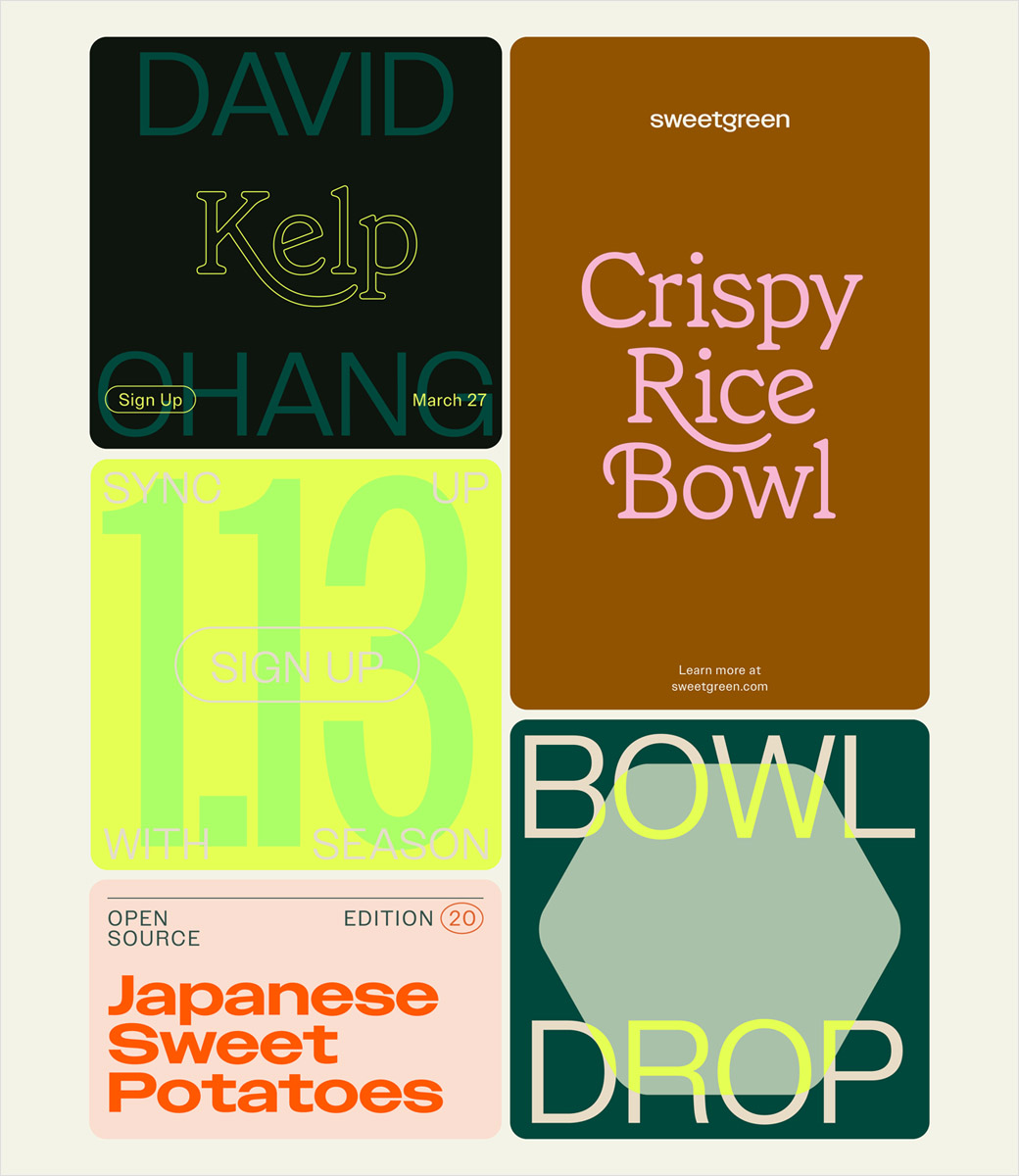1019x1176 pixels.
Task: Select the Japanese Sweet Potatoes headline
Action: click(x=274, y=1044)
